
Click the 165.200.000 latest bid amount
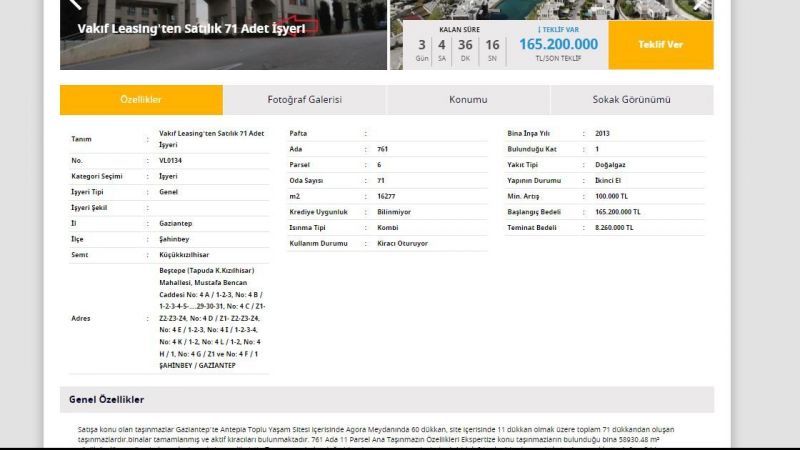(x=558, y=45)
